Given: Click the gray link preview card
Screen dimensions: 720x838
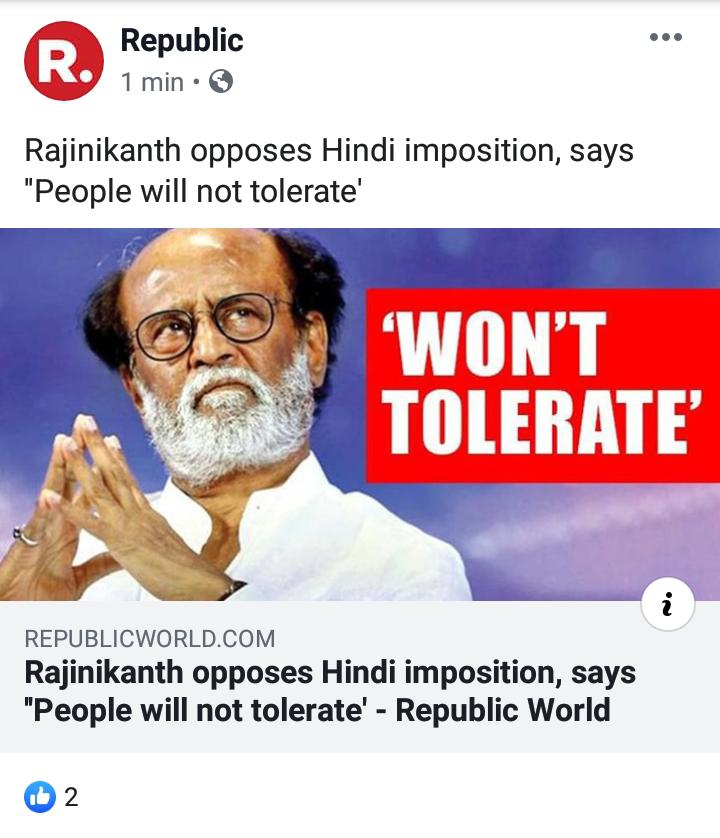Looking at the screenshot, I should [360, 677].
